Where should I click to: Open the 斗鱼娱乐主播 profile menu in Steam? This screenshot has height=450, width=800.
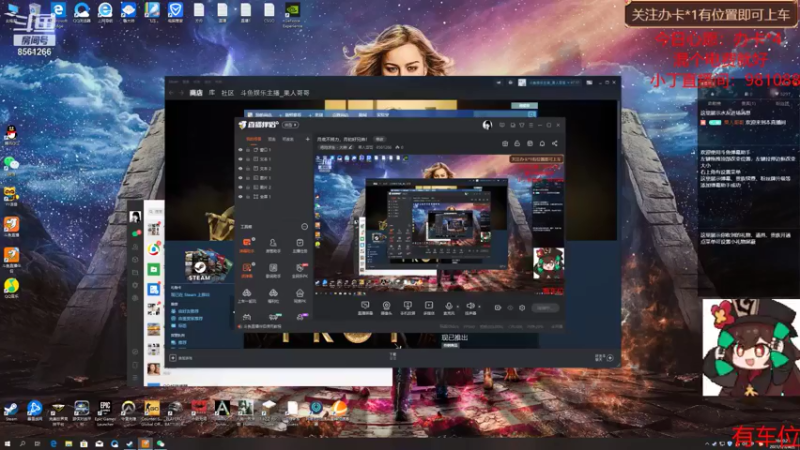click(275, 93)
